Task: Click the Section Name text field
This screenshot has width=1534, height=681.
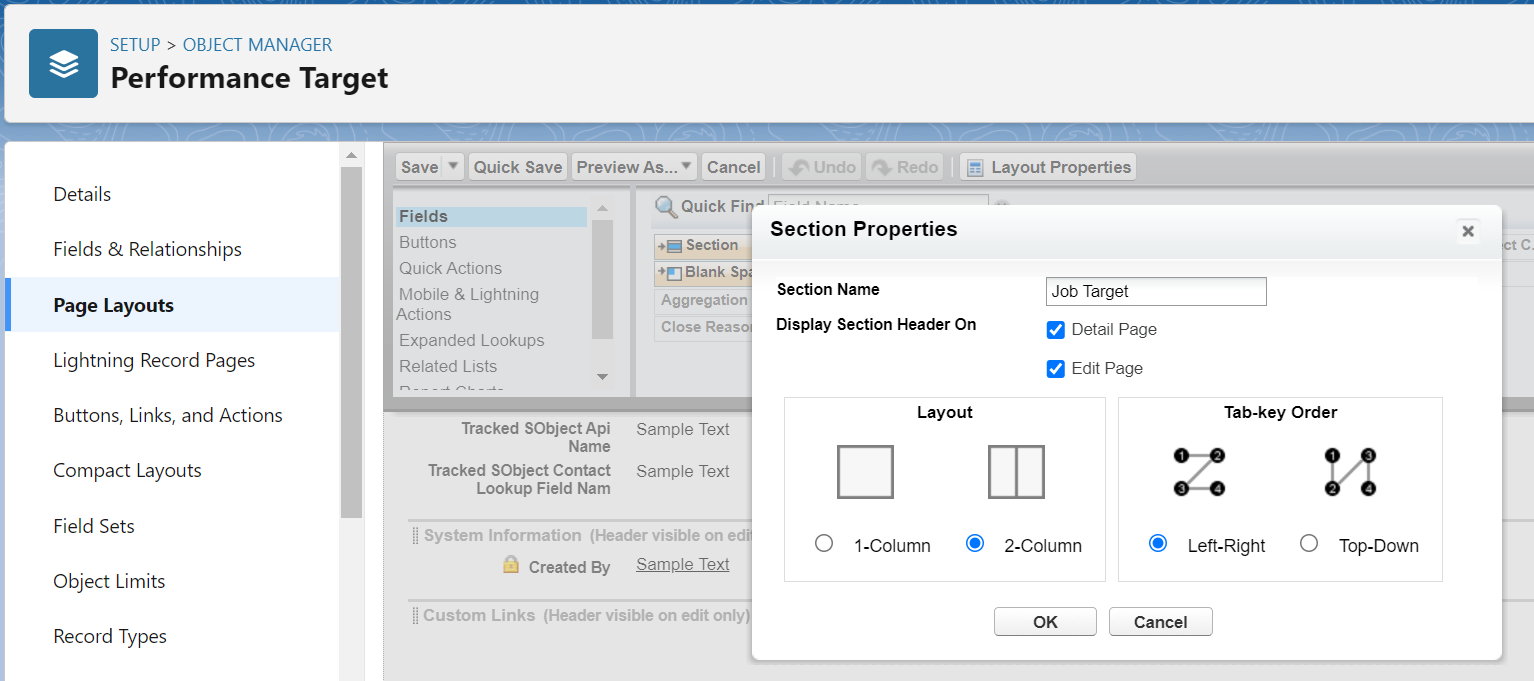Action: pyautogui.click(x=1155, y=291)
